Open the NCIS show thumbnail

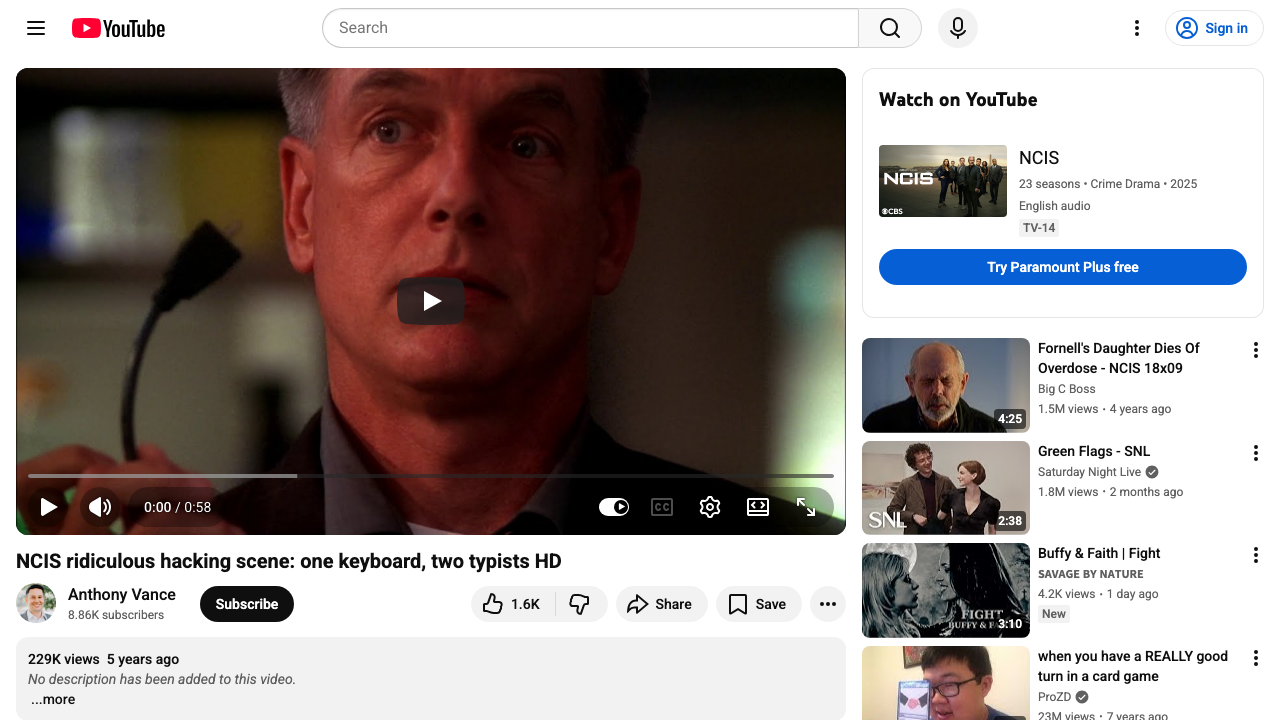click(943, 181)
